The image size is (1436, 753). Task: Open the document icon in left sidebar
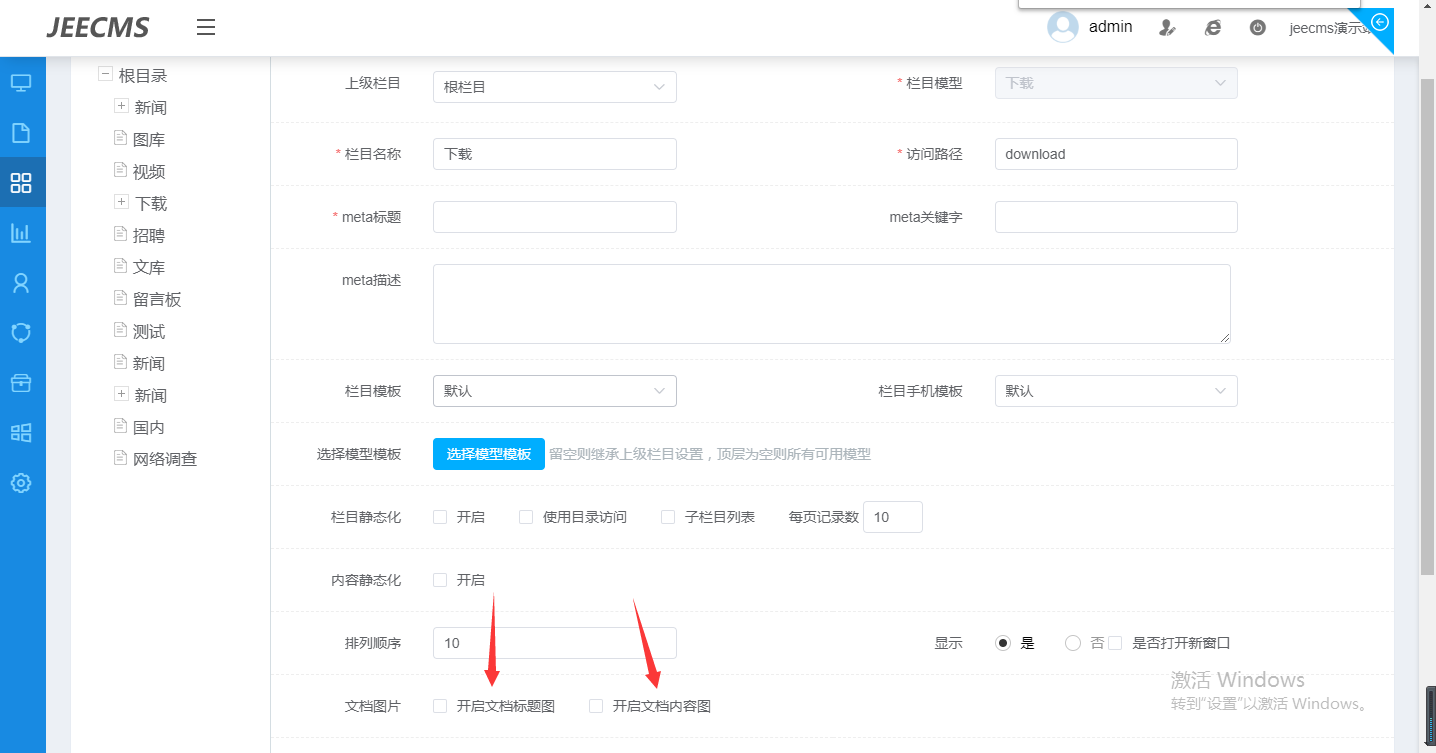[21, 133]
